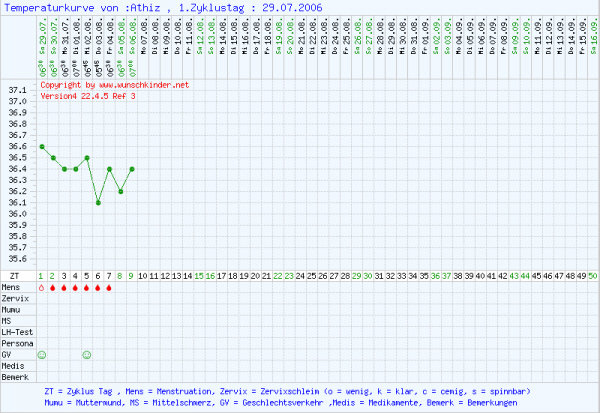The image size is (600, 413).
Task: Click the 37.1 label on the temperature axis
Action: 17,91
